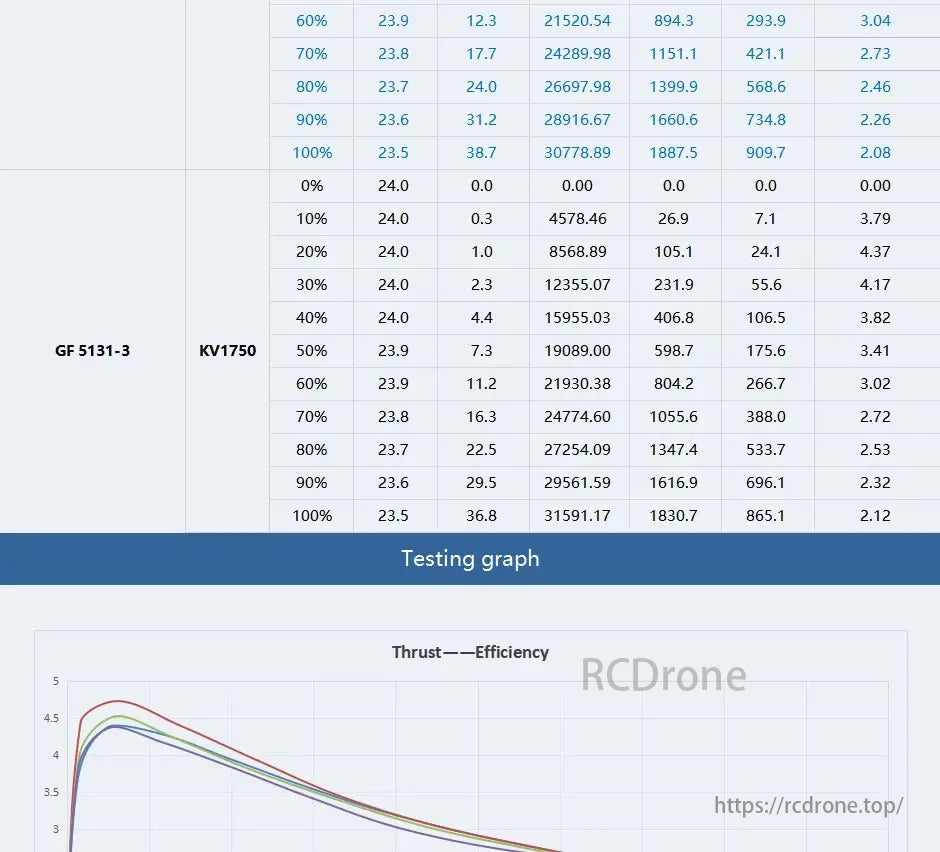This screenshot has height=852, width=940.
Task: Select the 50% throttle cell
Action: 311,351
